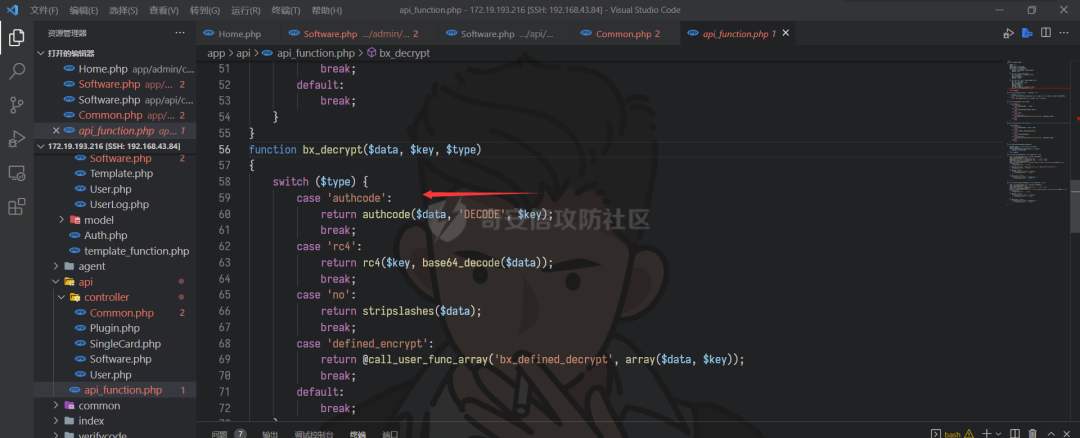
Task: Maximize the bottom panel size
Action: tap(1052, 434)
